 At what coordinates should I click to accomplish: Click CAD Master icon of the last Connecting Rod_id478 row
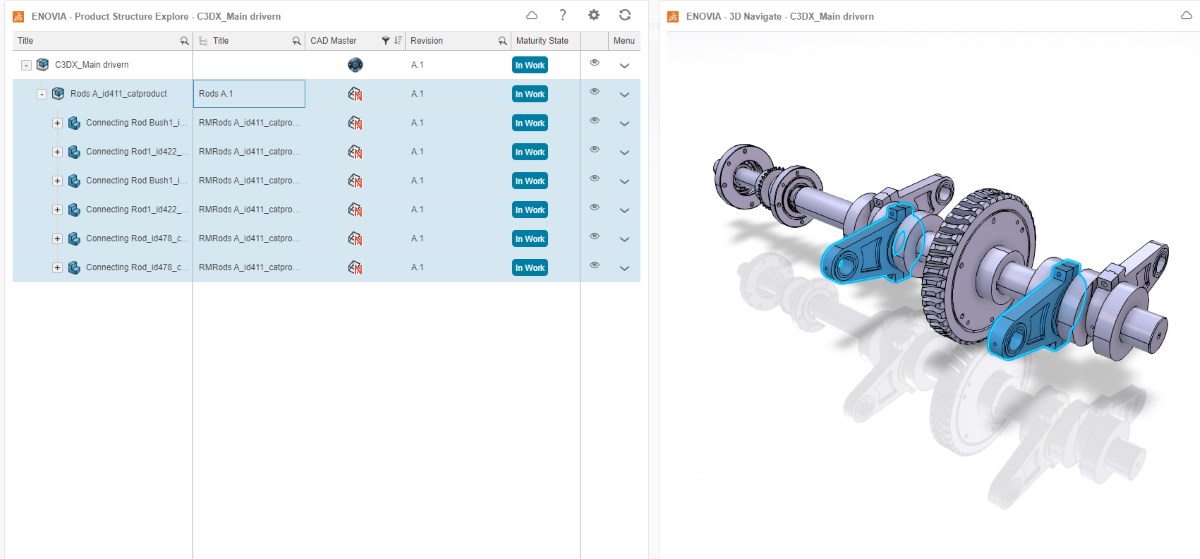(355, 268)
